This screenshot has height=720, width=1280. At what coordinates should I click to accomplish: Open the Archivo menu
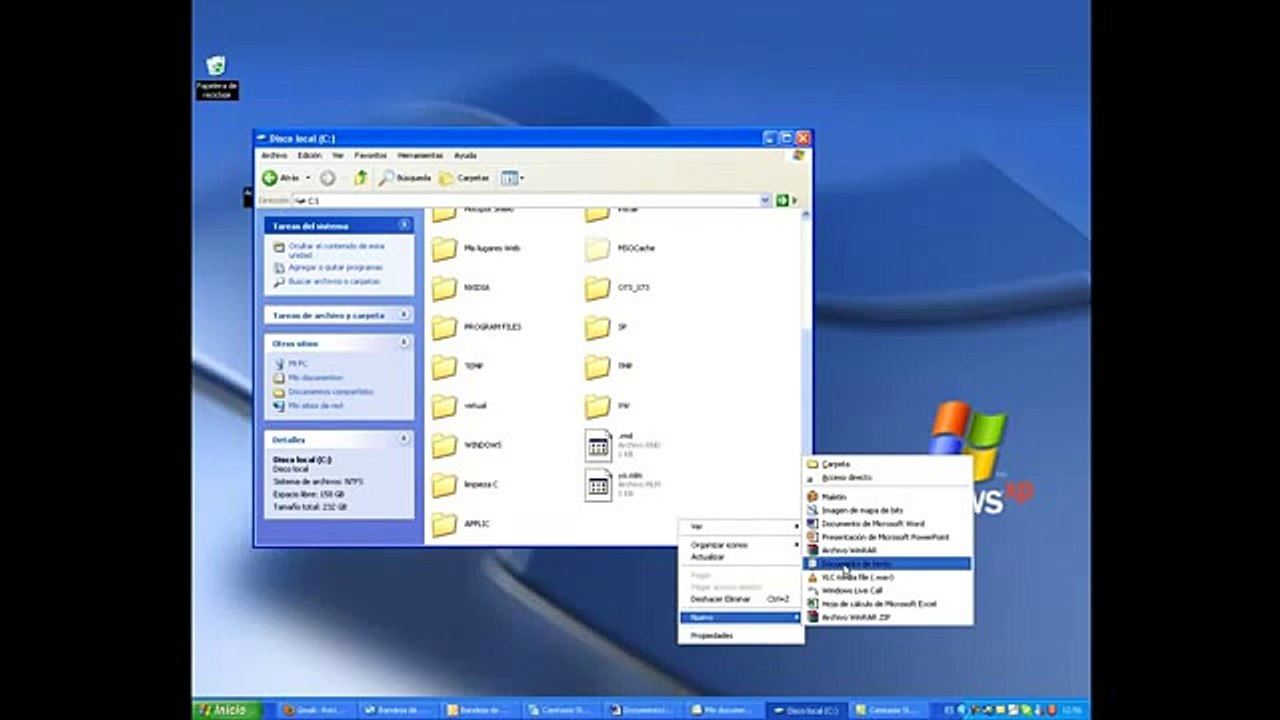point(274,156)
